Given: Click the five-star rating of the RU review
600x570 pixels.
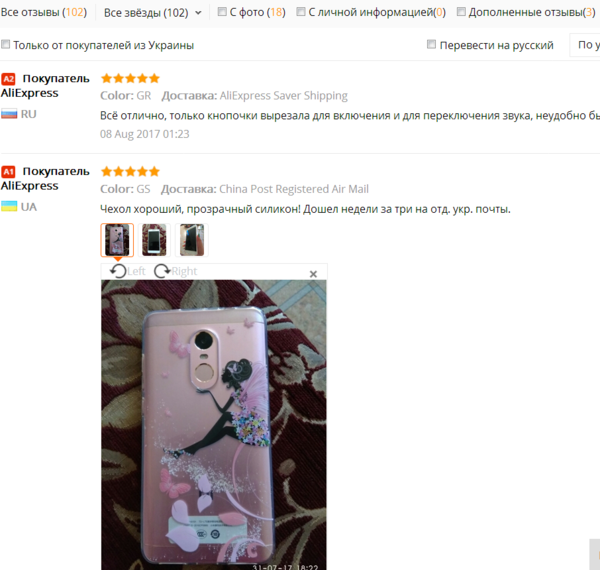Looking at the screenshot, I should coord(130,78).
